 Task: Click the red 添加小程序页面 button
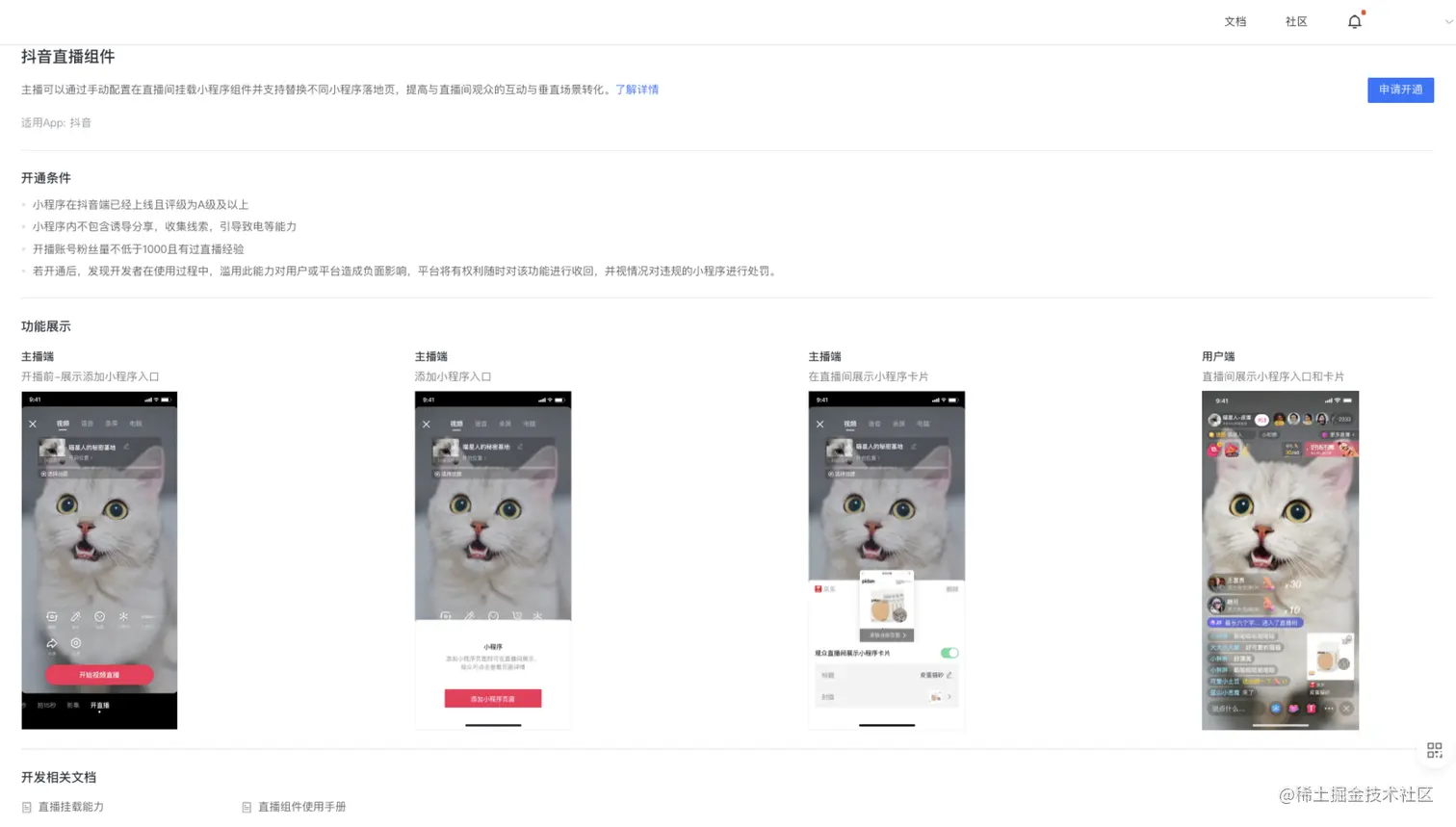coord(493,698)
